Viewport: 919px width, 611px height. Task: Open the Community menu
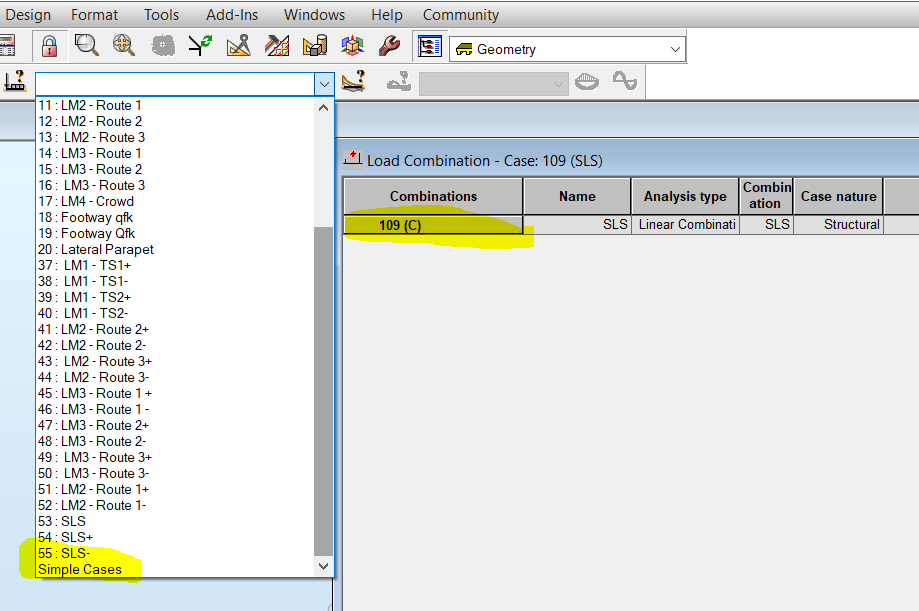pyautogui.click(x=460, y=14)
